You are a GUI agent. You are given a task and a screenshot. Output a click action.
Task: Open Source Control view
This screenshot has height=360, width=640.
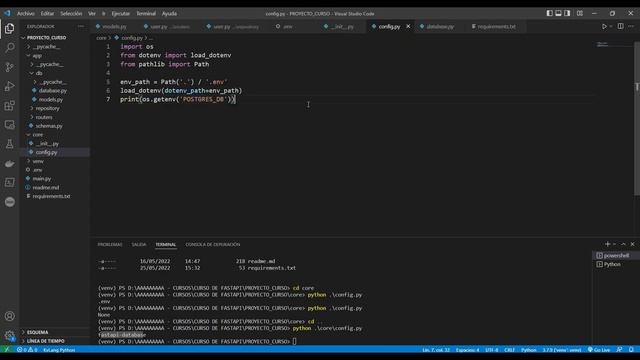[x=9, y=67]
